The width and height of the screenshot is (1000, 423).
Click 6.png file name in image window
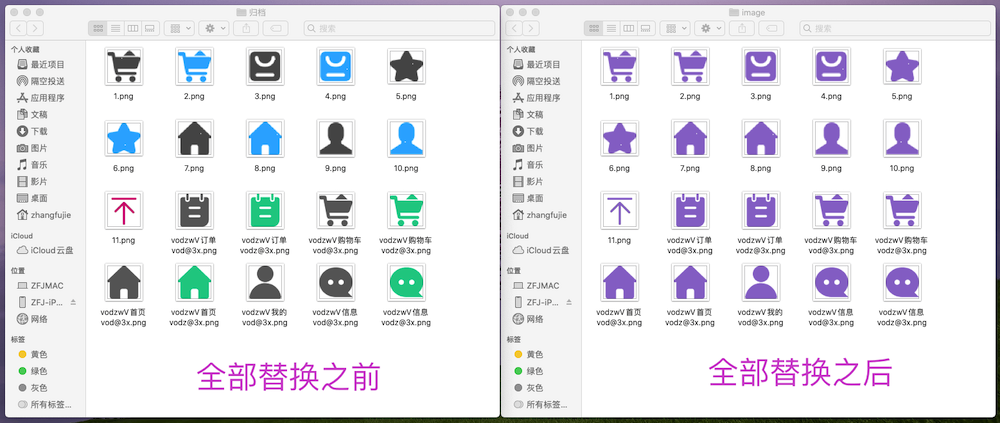tap(619, 168)
